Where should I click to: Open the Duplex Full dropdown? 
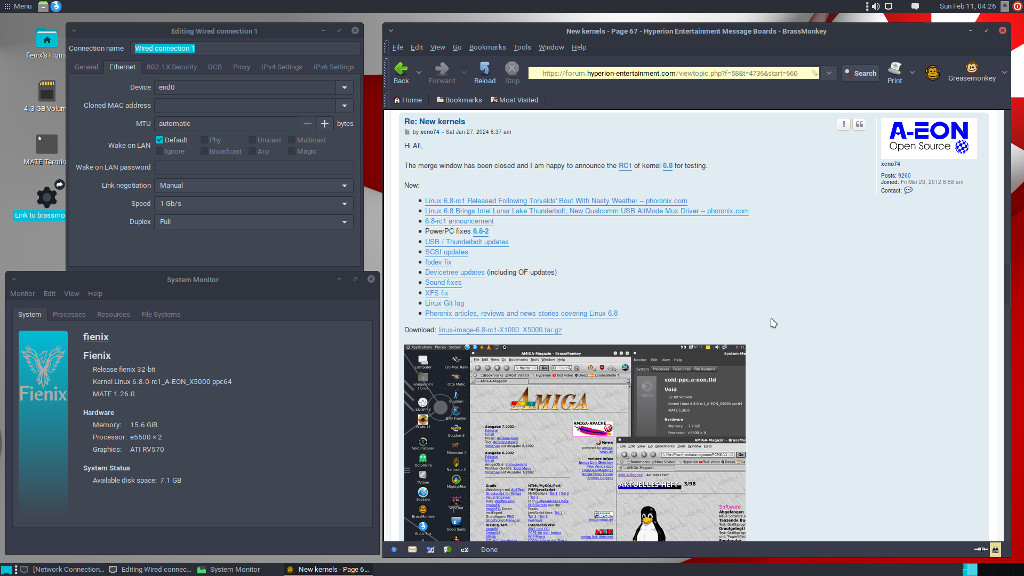(254, 221)
